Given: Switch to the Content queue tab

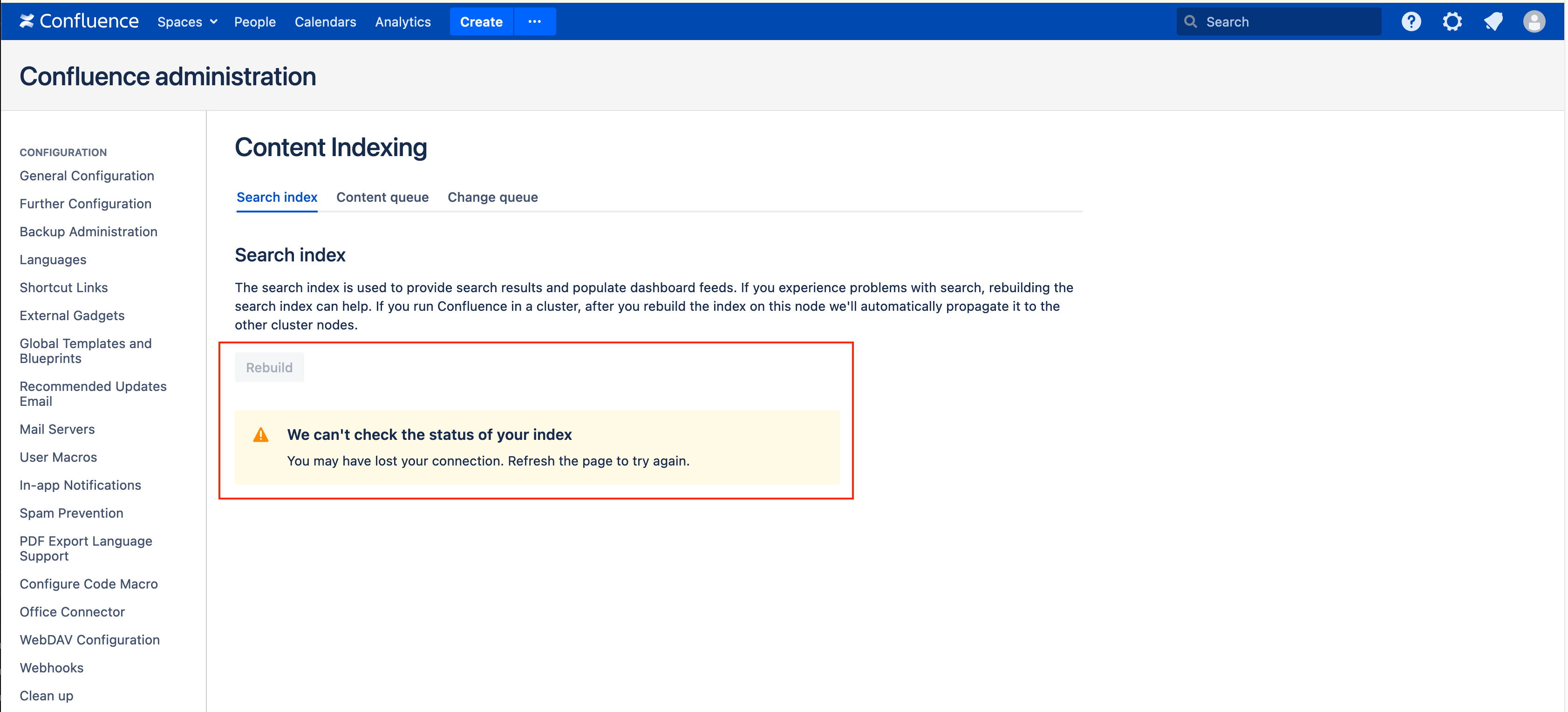Looking at the screenshot, I should pos(382,198).
